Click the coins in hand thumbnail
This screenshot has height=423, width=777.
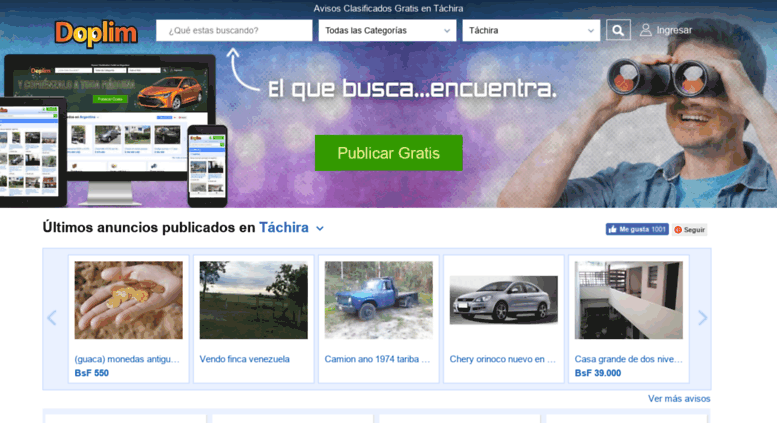pos(128,300)
